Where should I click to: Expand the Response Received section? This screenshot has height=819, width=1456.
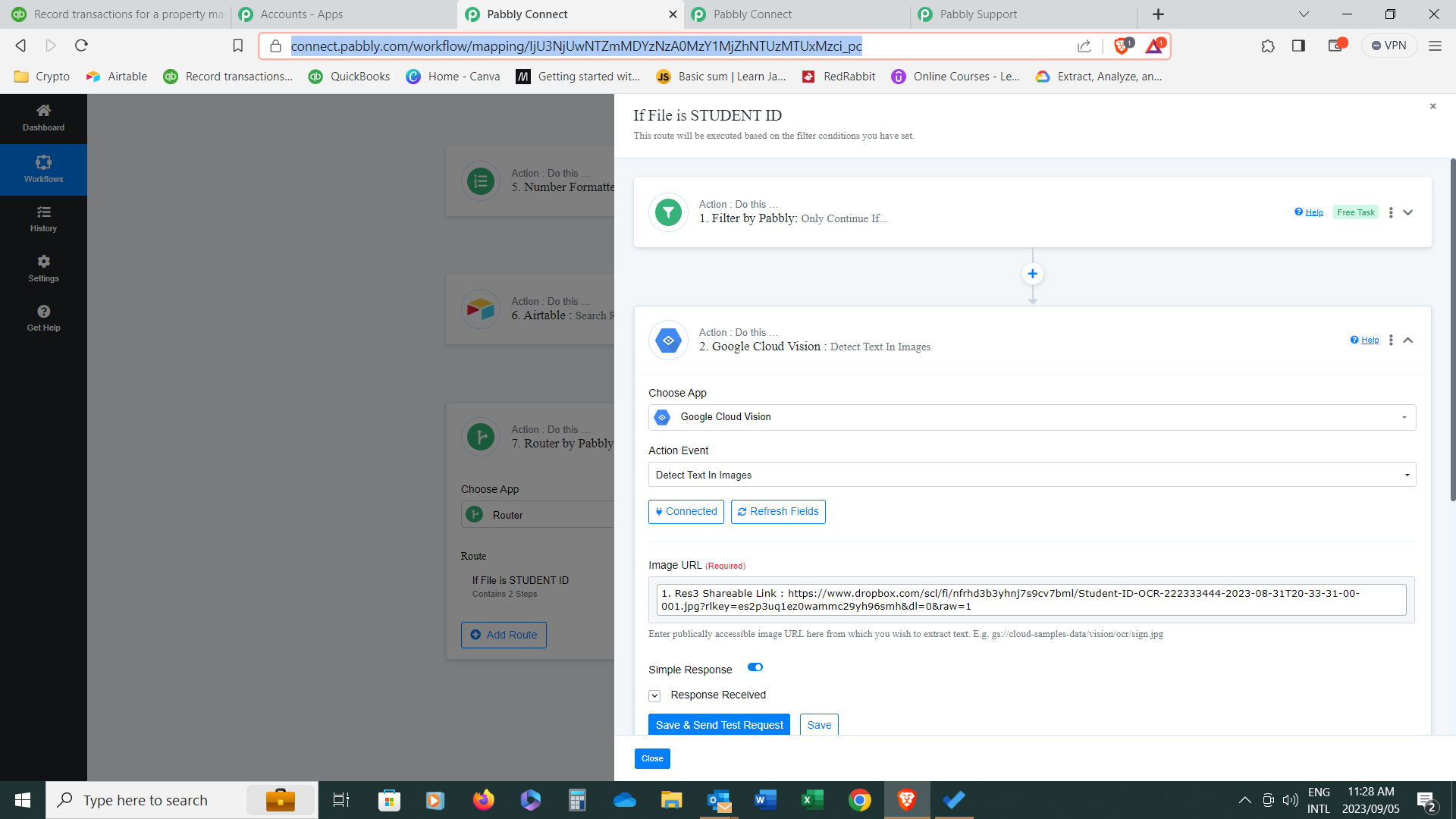tap(654, 696)
